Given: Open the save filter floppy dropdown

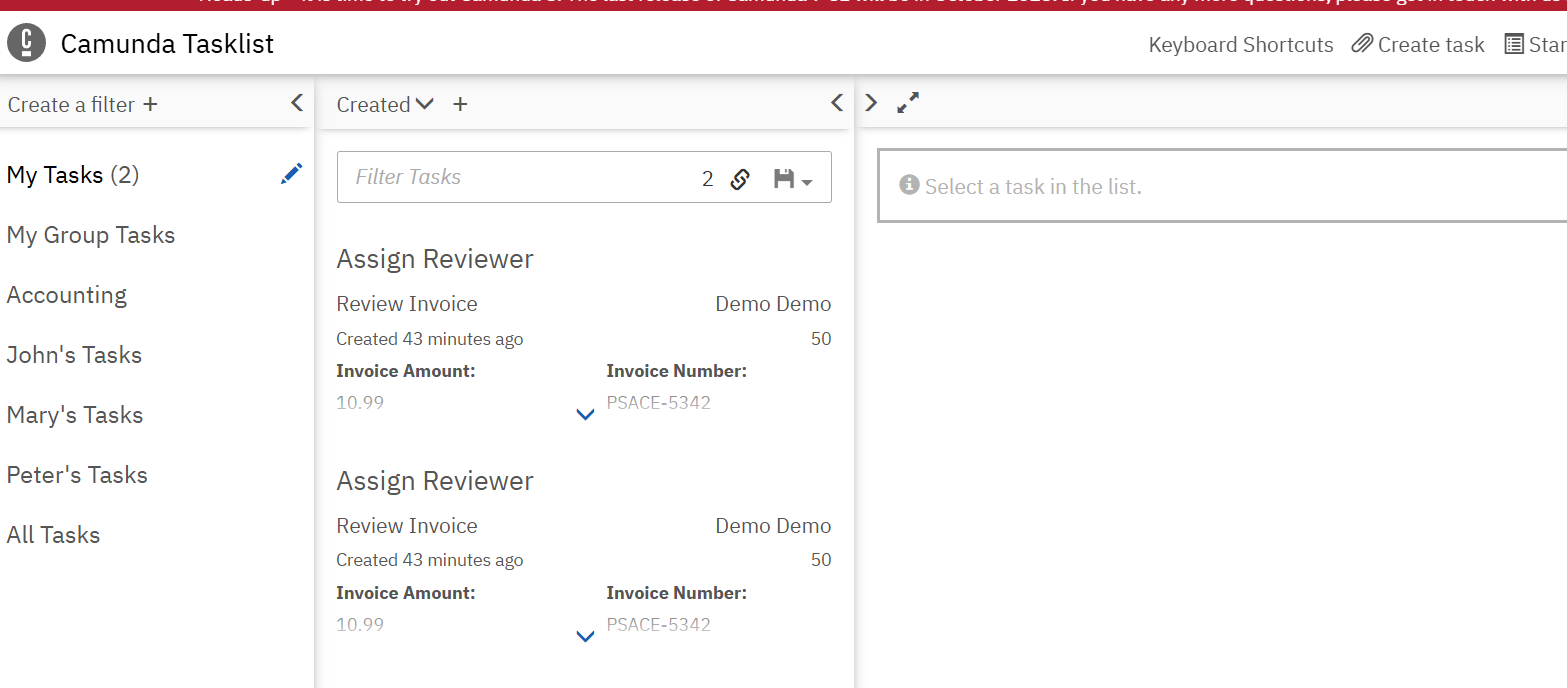Looking at the screenshot, I should click(793, 179).
